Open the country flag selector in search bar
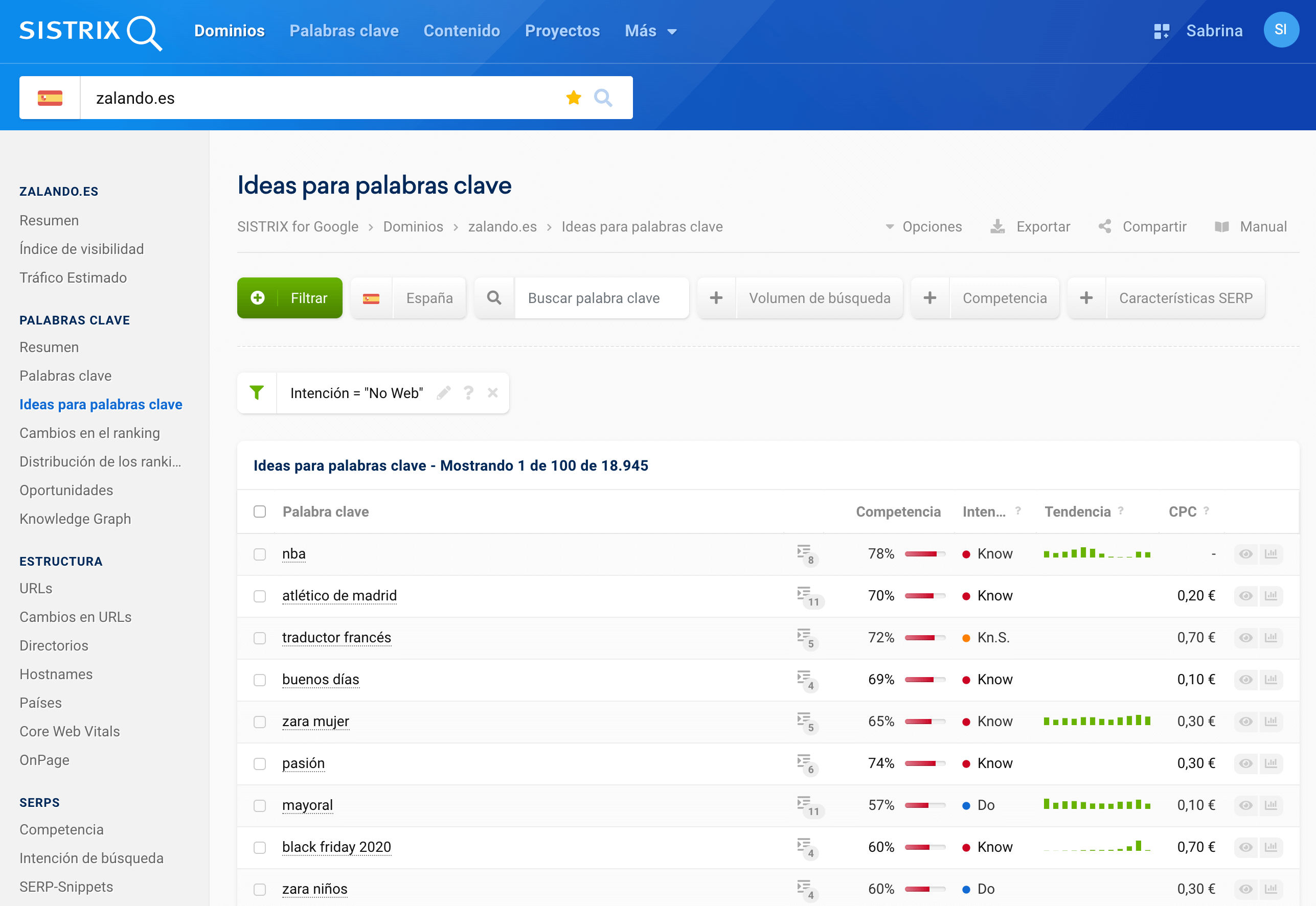Viewport: 1316px width, 906px height. (x=50, y=98)
